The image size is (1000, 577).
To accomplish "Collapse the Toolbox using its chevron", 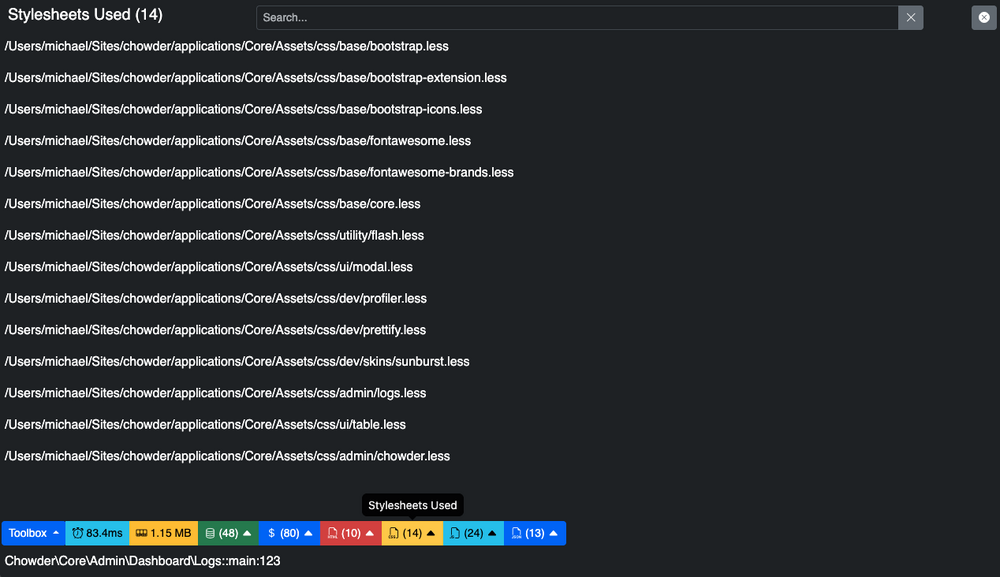I will tap(55, 533).
